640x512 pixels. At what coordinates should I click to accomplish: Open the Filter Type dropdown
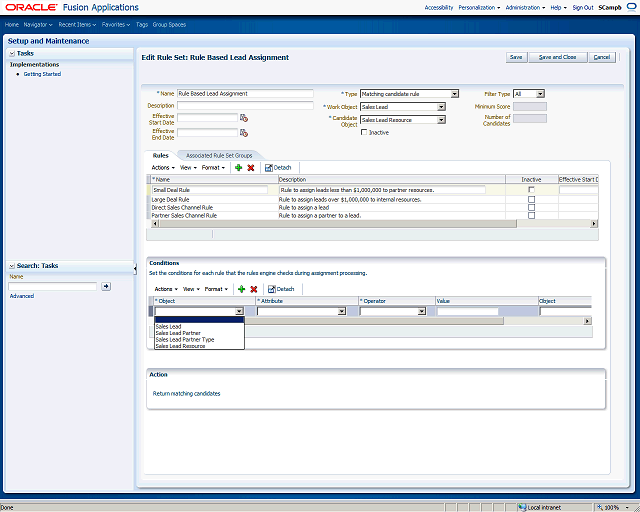[540, 94]
